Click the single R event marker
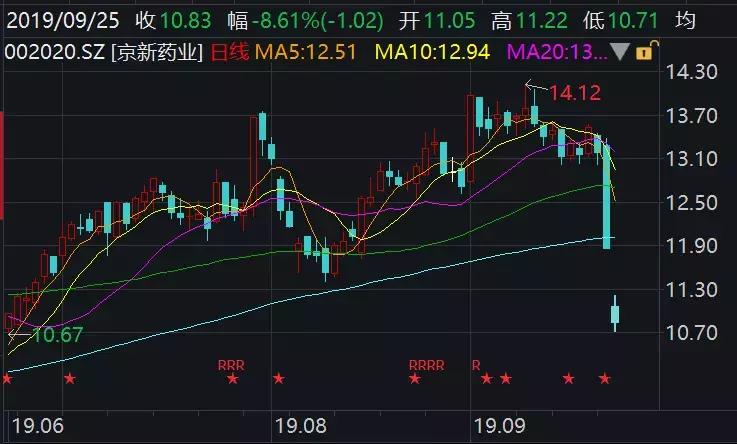The height and width of the screenshot is (444, 737). [x=476, y=365]
